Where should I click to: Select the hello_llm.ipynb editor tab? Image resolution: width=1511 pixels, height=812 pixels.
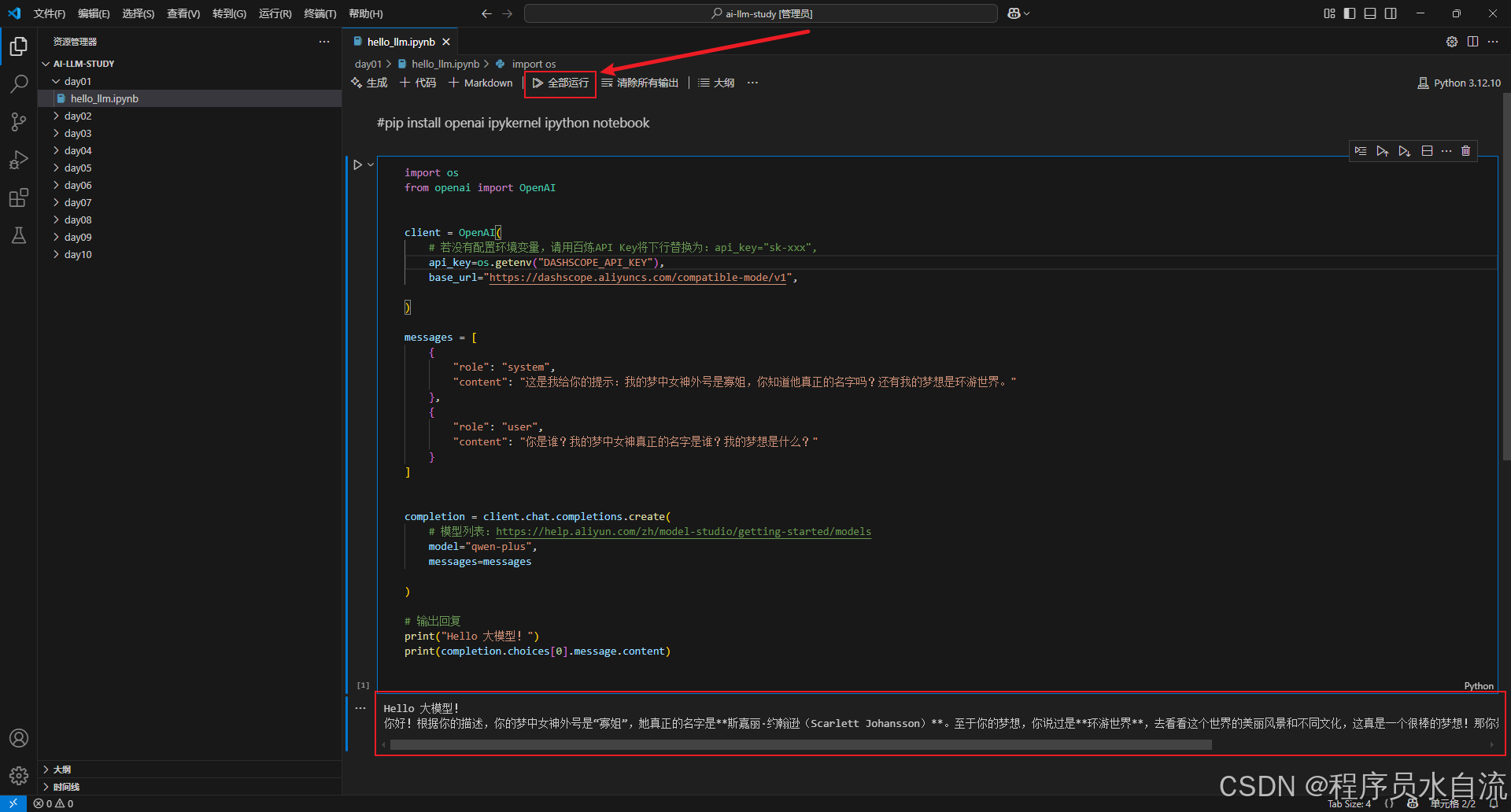tap(401, 42)
